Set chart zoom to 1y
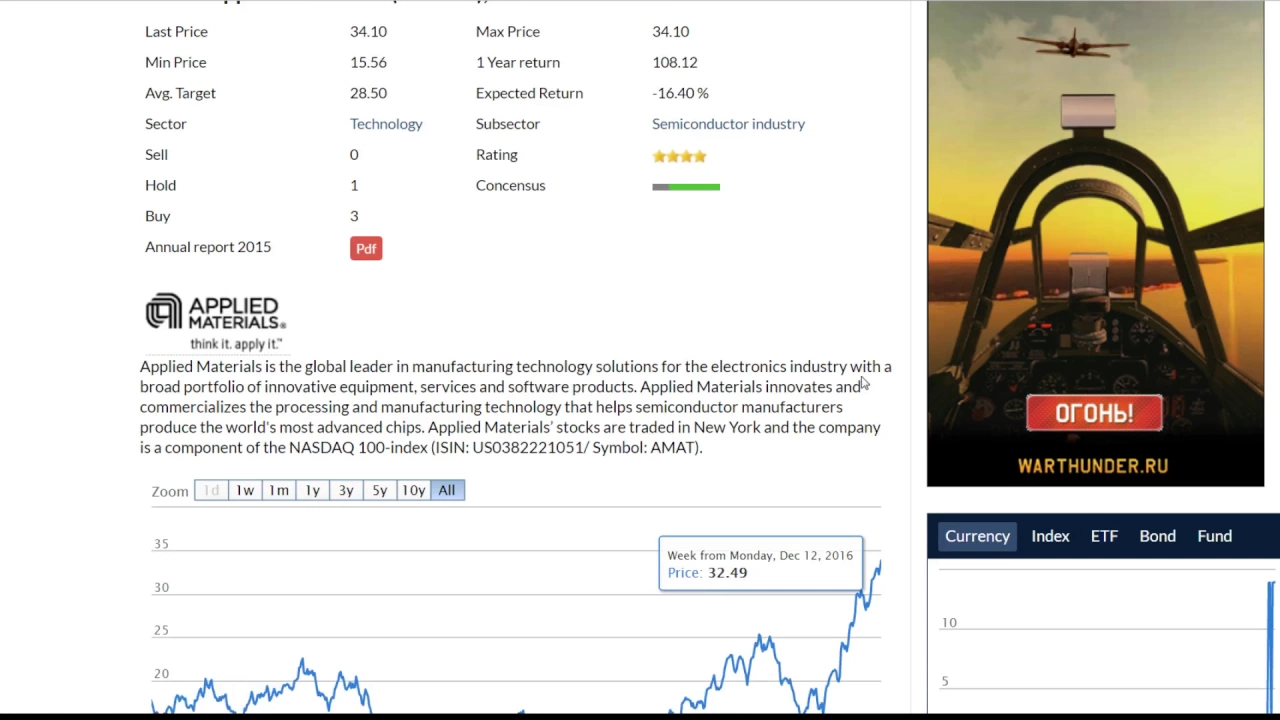The width and height of the screenshot is (1280, 720). 312,490
